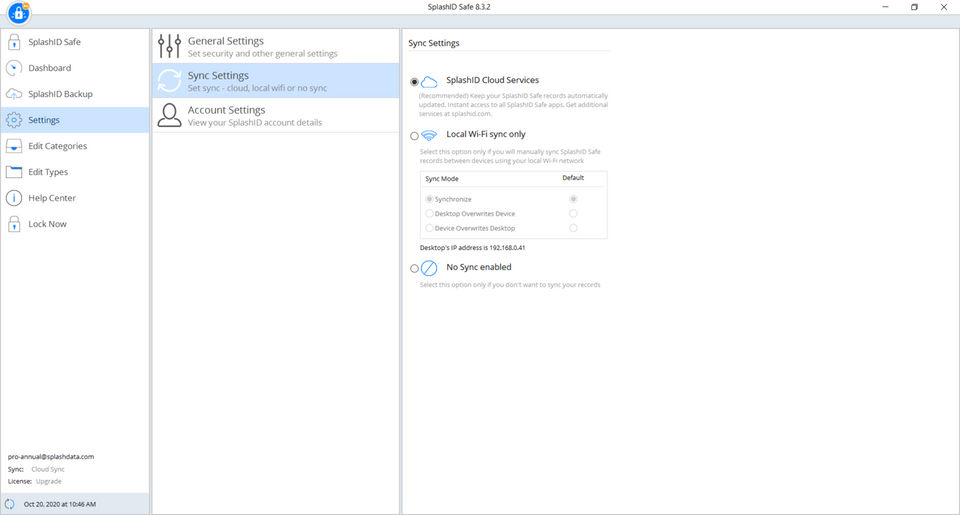Click Lock Now to lock the app
Viewport: 960px width, 515px height.
coord(75,224)
